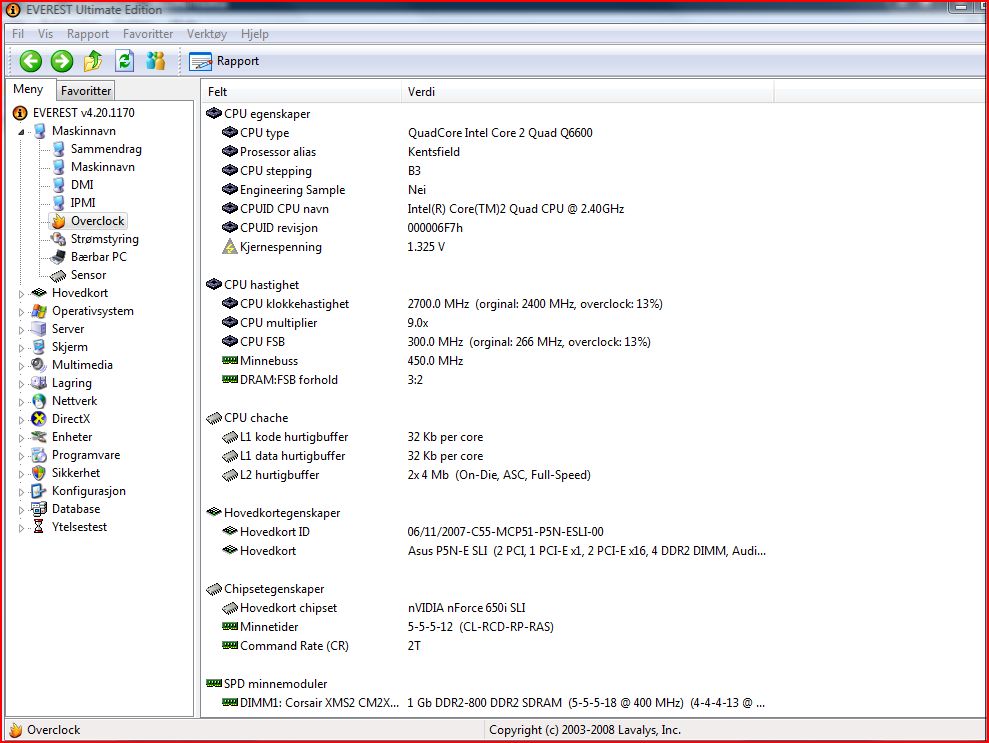Click the Multimedia speaker icon

[x=39, y=365]
